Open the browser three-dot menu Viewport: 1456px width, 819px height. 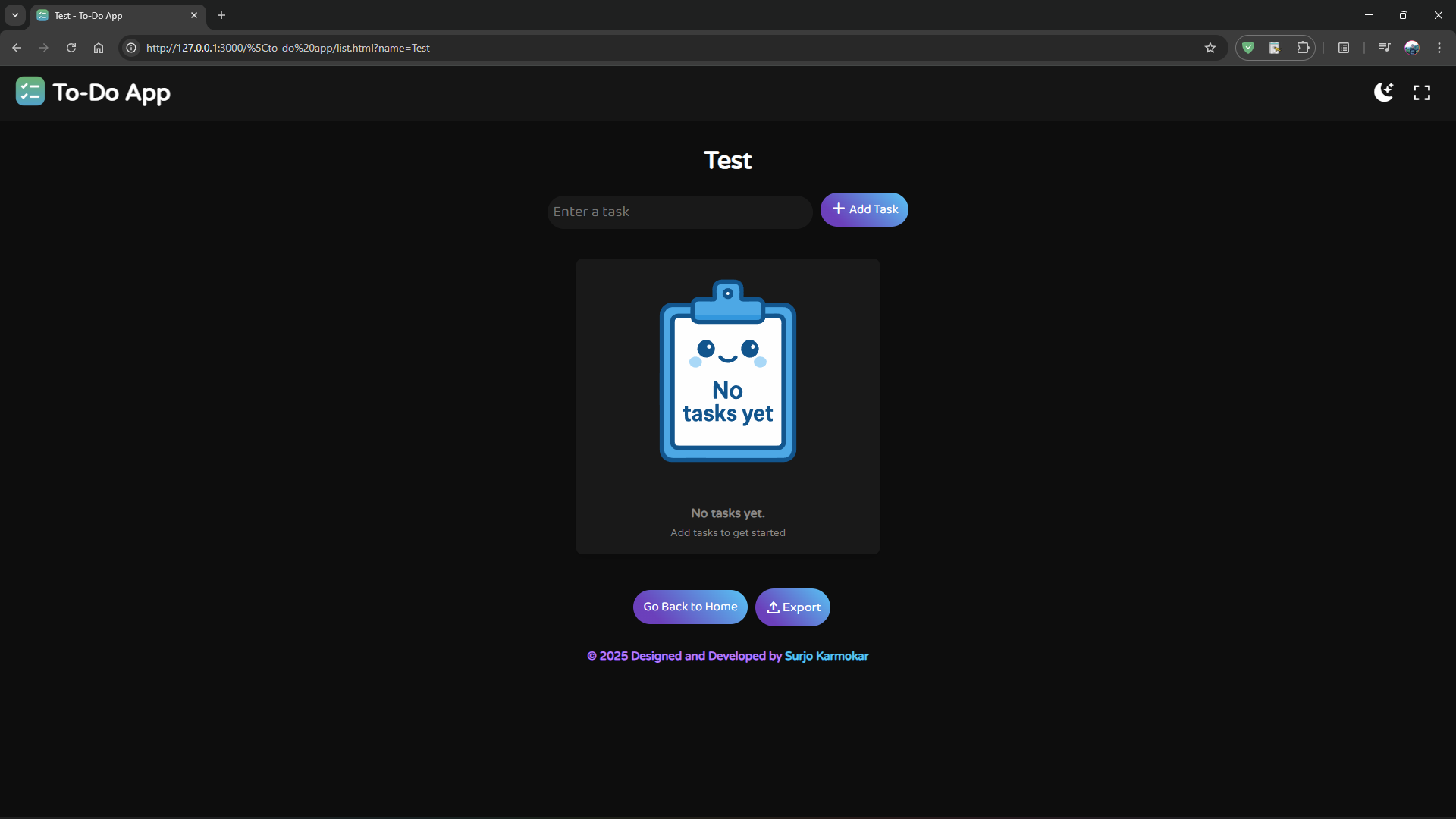click(x=1439, y=48)
